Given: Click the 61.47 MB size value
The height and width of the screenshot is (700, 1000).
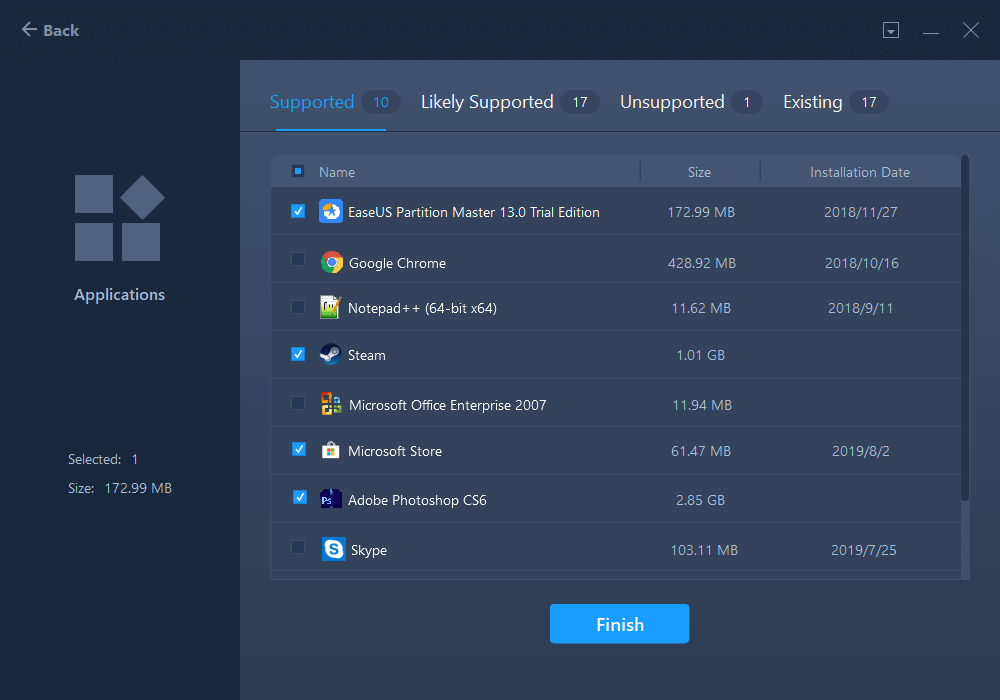Looking at the screenshot, I should (x=701, y=451).
